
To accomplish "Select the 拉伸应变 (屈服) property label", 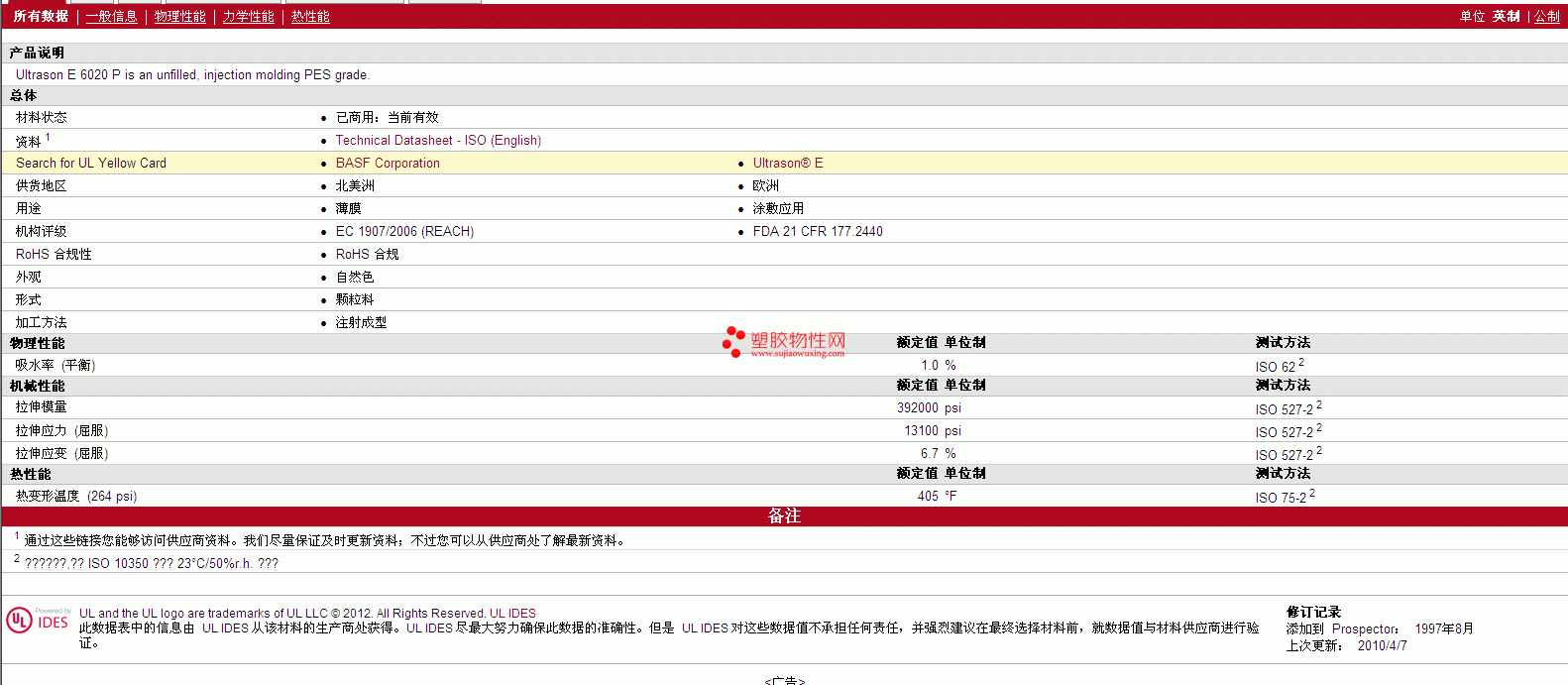I will (62, 454).
